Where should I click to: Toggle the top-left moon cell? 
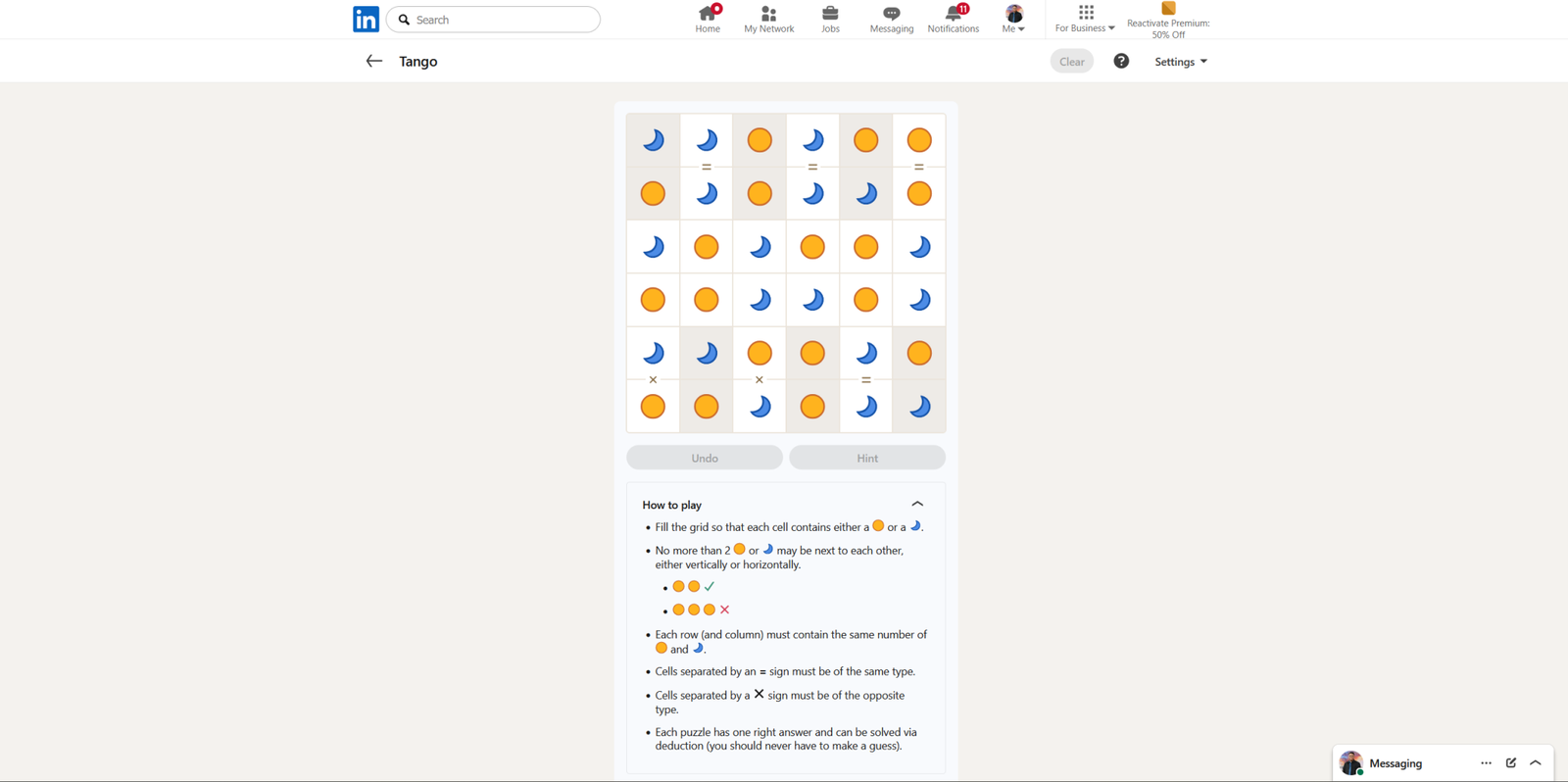653,140
